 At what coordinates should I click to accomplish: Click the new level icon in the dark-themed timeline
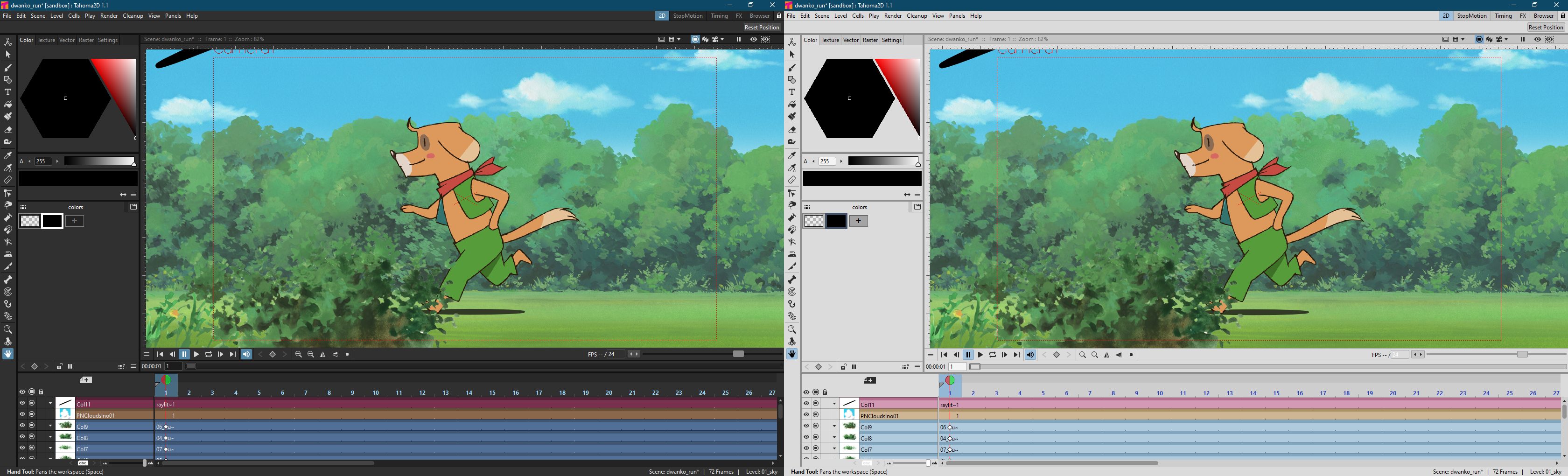click(x=86, y=380)
